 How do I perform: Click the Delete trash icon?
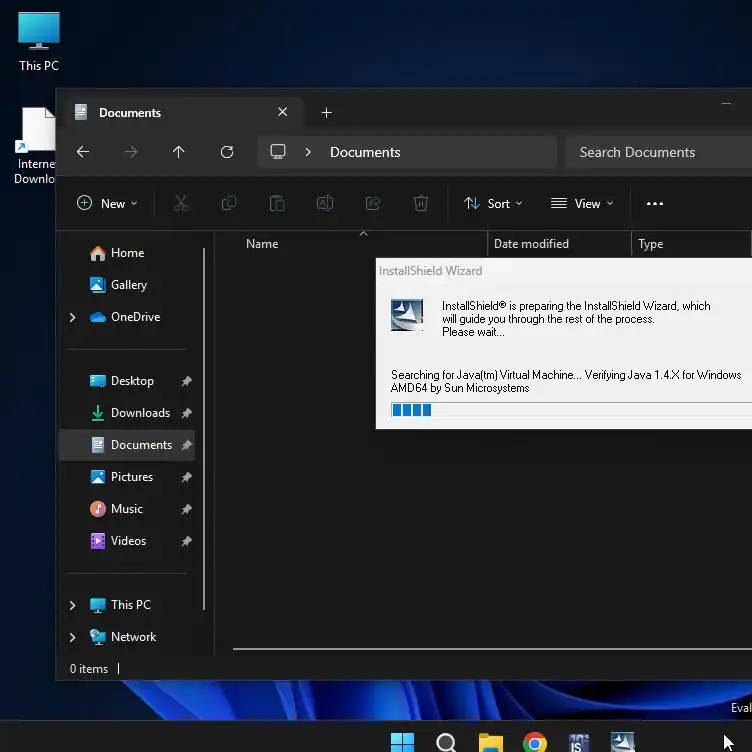tap(421, 203)
